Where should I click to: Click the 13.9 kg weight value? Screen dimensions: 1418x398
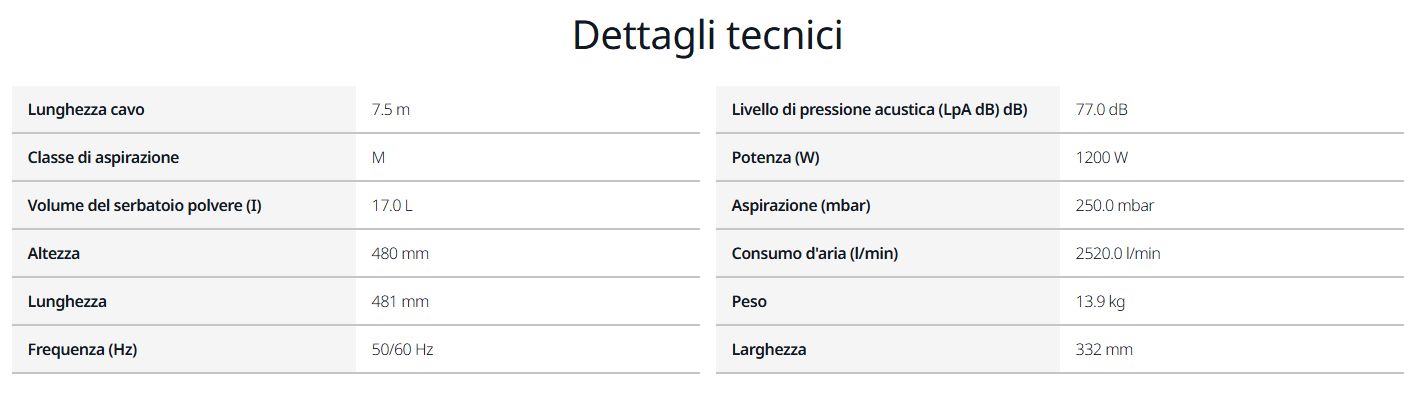1100,301
